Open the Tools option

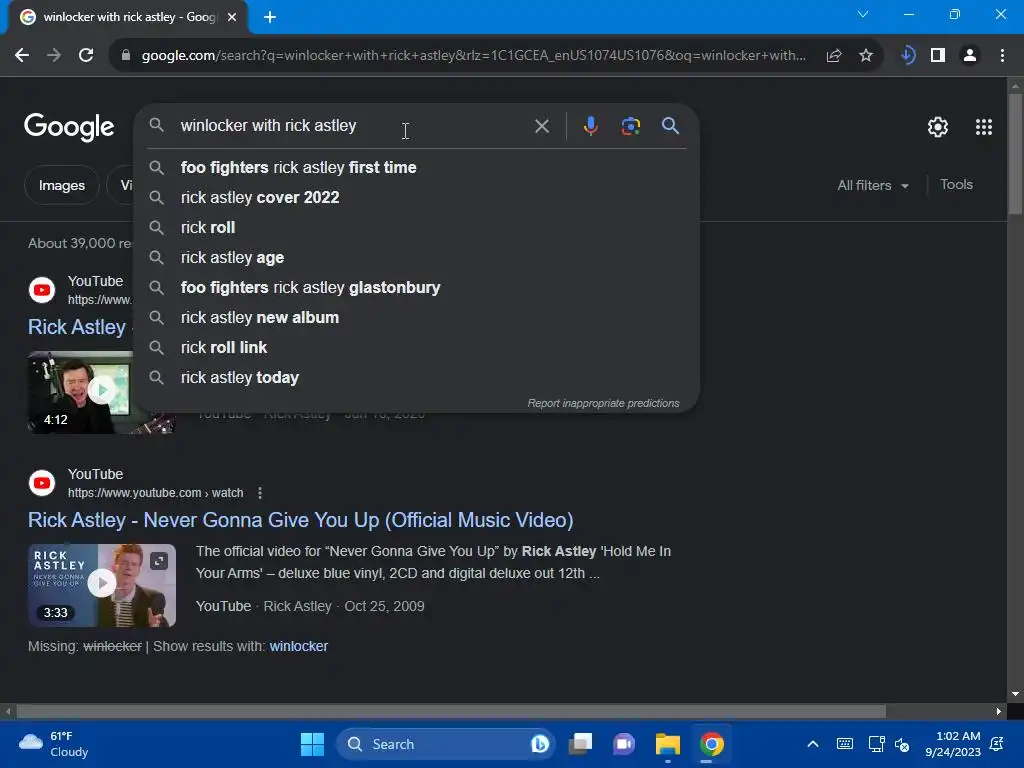point(956,185)
